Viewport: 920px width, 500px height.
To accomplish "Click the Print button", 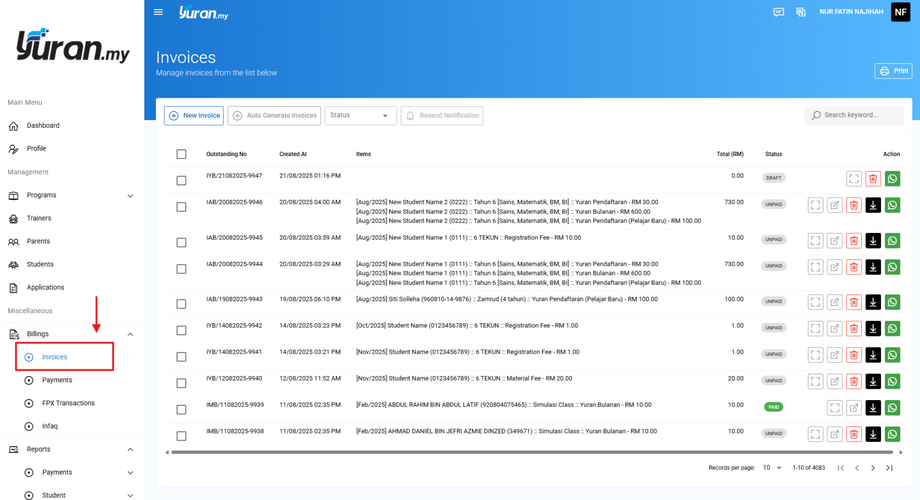I will (894, 71).
